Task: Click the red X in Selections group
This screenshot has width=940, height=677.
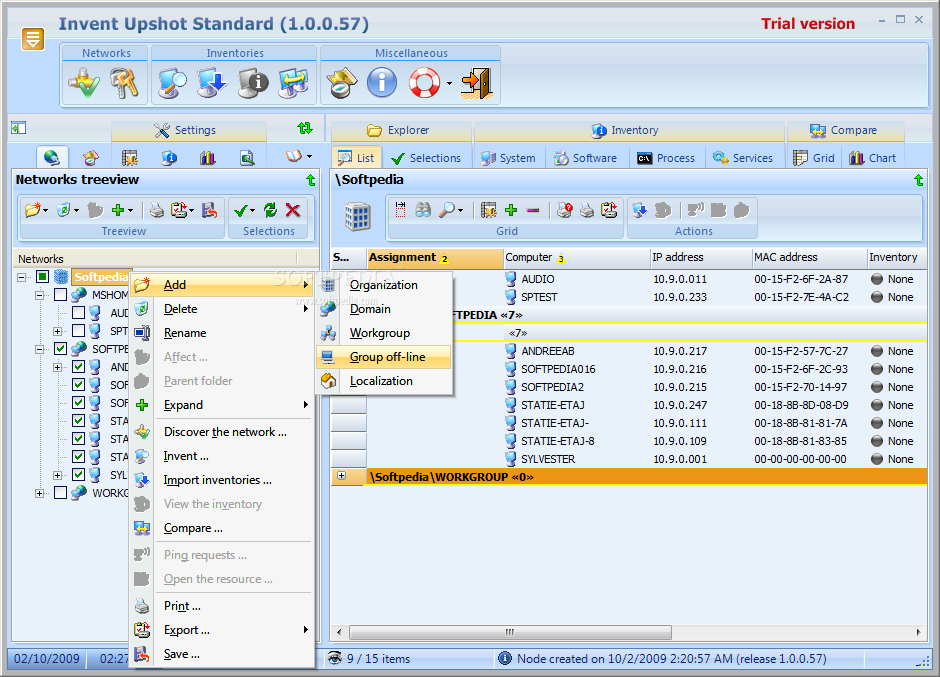Action: (x=293, y=210)
